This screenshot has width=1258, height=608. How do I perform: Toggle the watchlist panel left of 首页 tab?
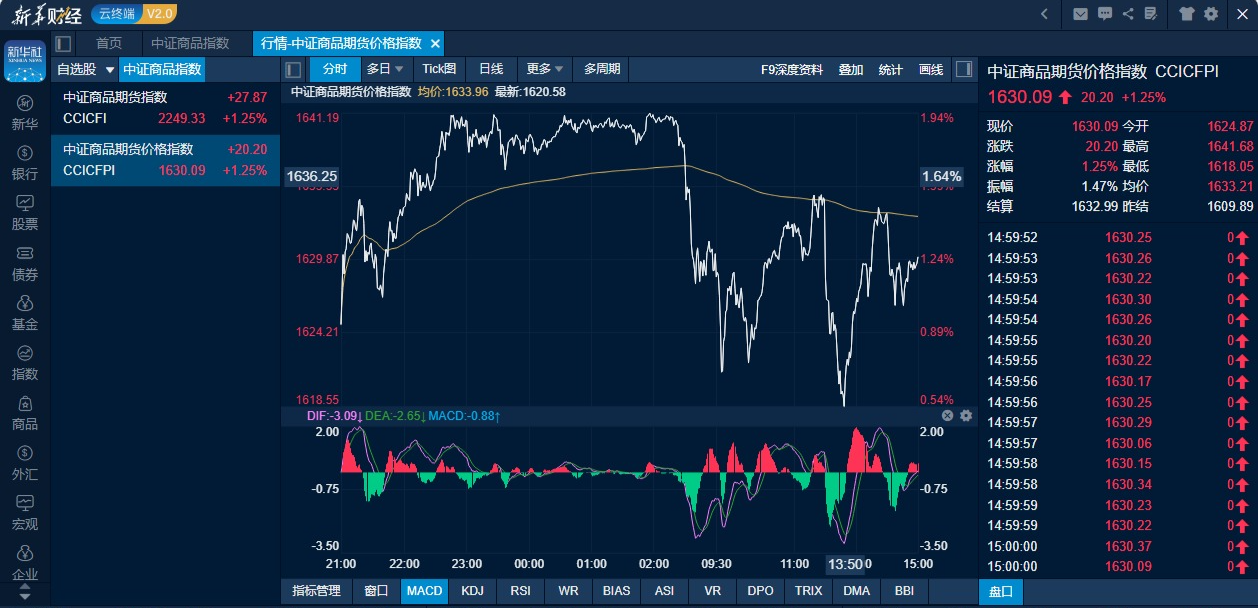pos(64,44)
